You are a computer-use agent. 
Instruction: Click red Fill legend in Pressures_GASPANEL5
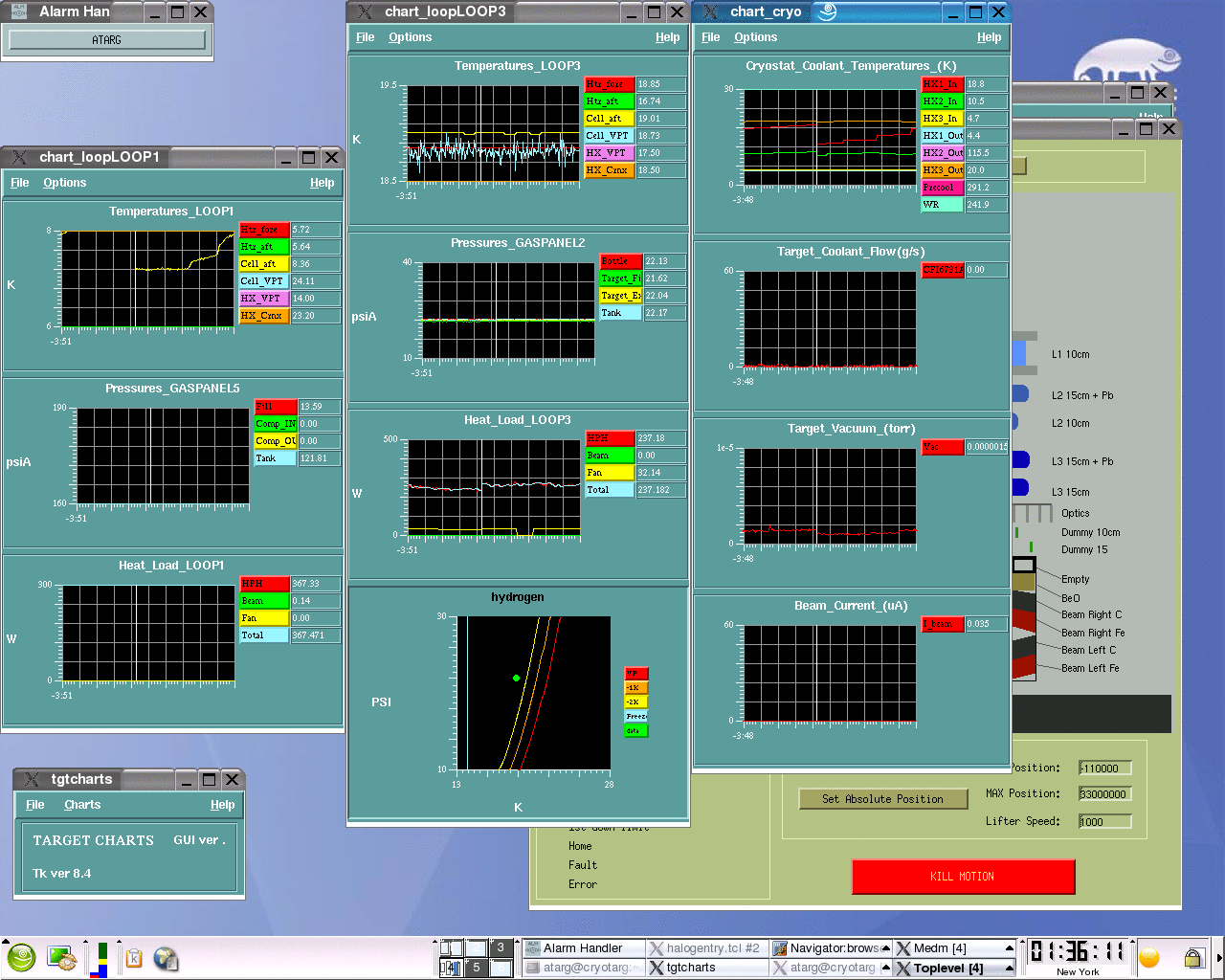275,407
